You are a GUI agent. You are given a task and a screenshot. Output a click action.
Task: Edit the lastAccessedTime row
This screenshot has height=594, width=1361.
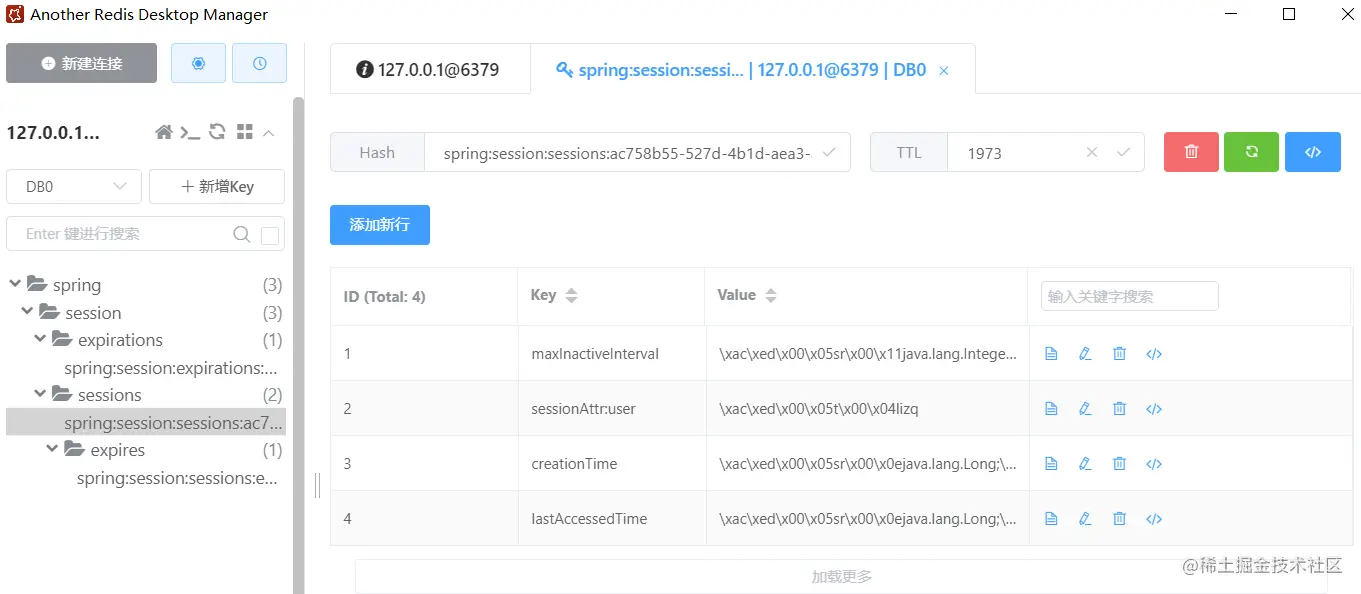point(1085,519)
